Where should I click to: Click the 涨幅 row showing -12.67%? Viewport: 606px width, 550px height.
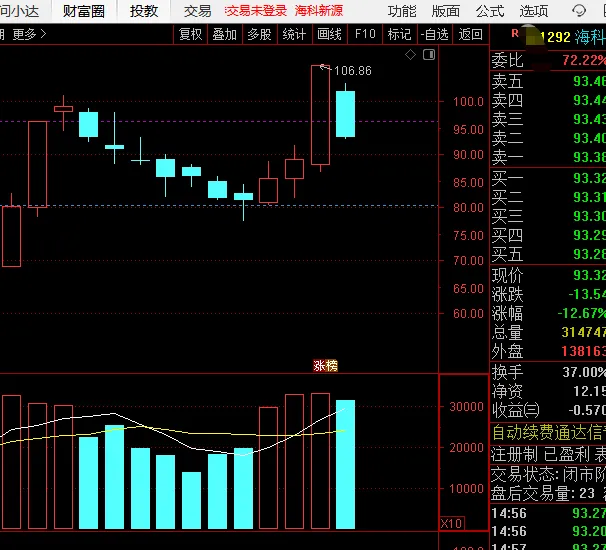pos(548,313)
